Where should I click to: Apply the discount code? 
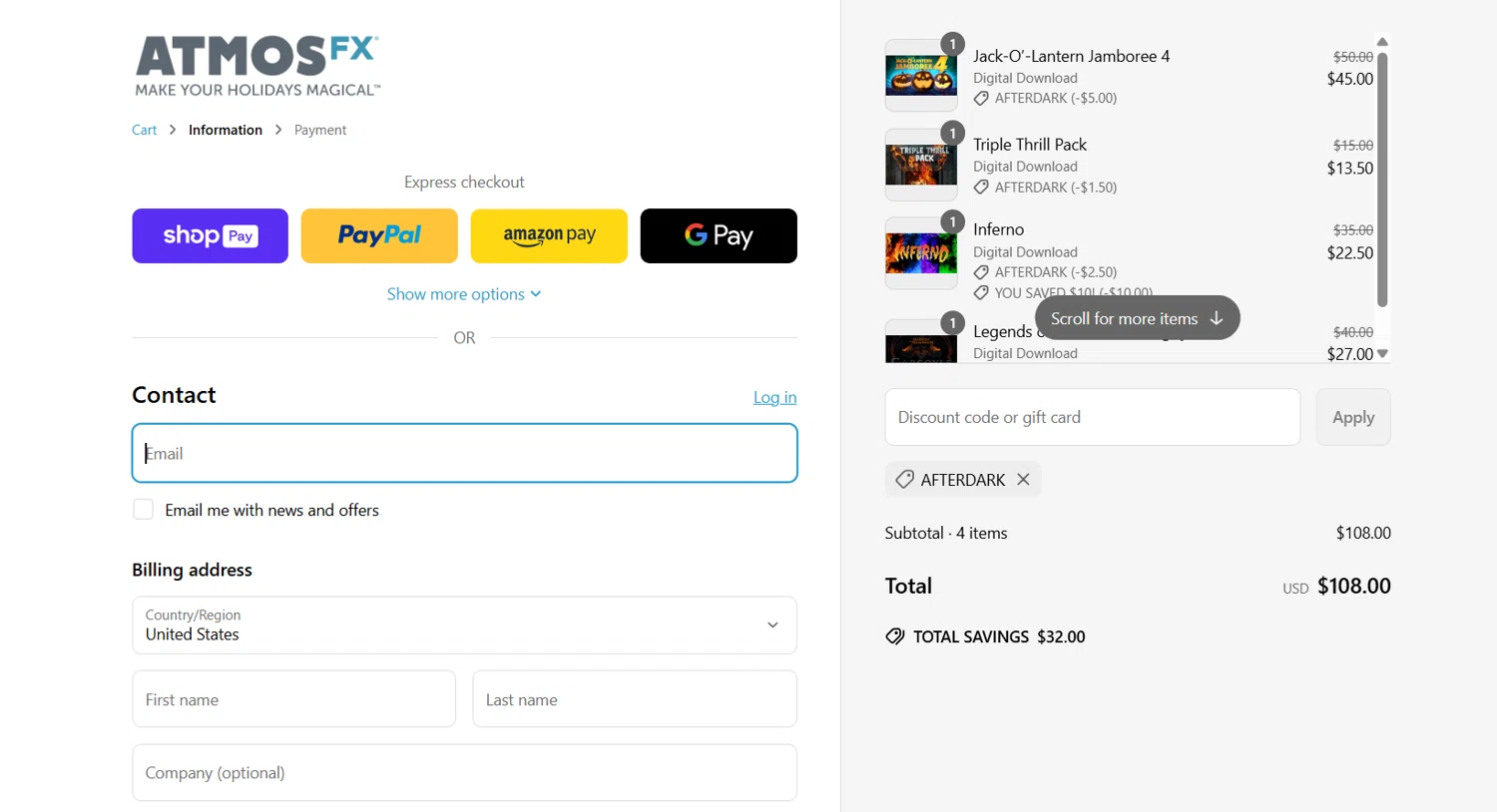(1353, 417)
